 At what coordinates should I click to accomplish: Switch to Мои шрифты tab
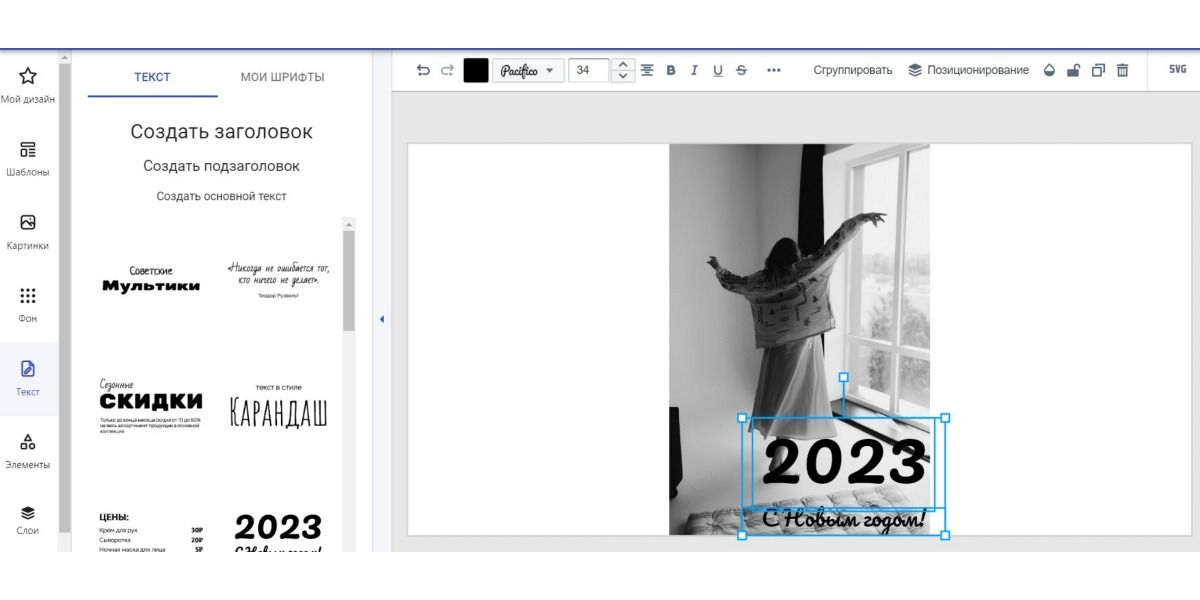(x=283, y=77)
